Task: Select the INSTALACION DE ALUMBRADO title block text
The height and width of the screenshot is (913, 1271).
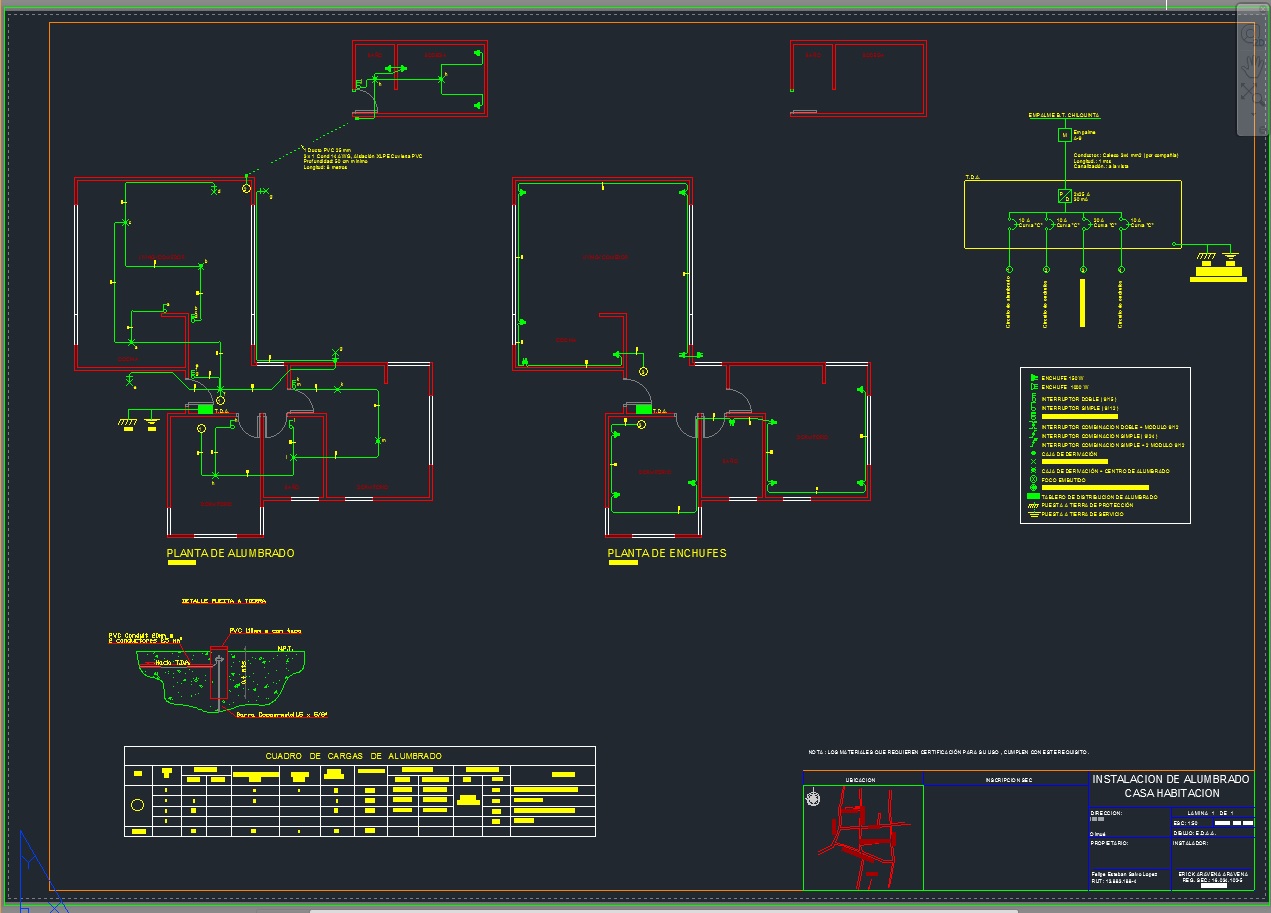Action: 1170,786
